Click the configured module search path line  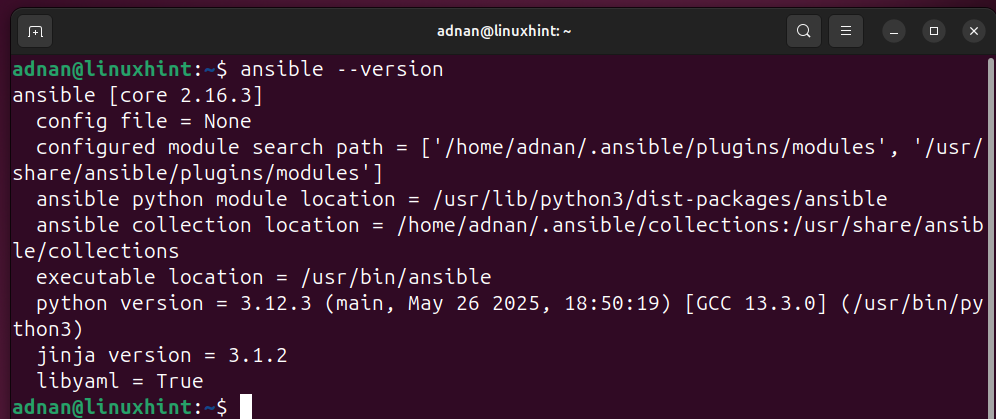(x=497, y=160)
